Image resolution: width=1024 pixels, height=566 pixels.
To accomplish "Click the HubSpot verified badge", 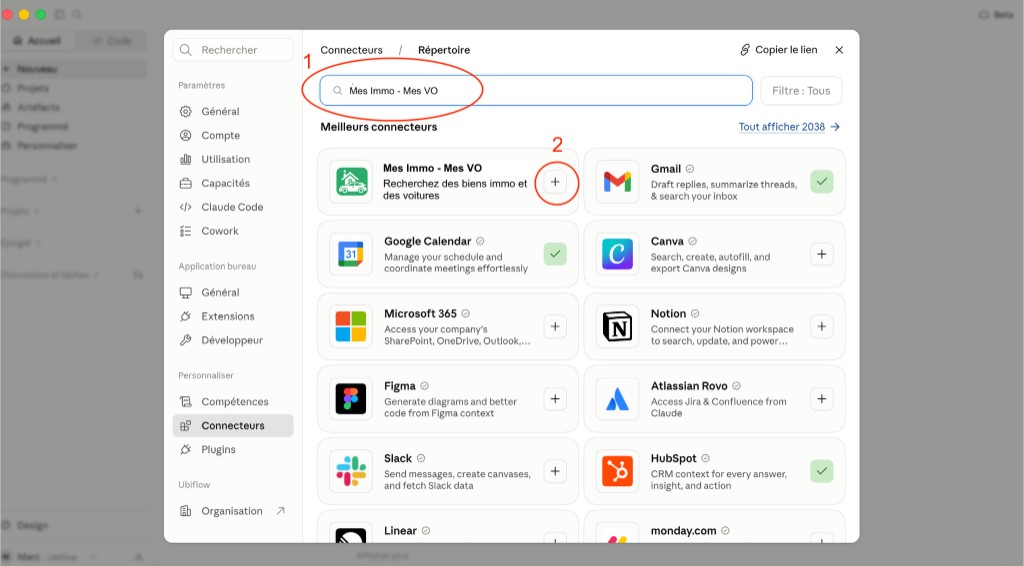I will pos(705,459).
